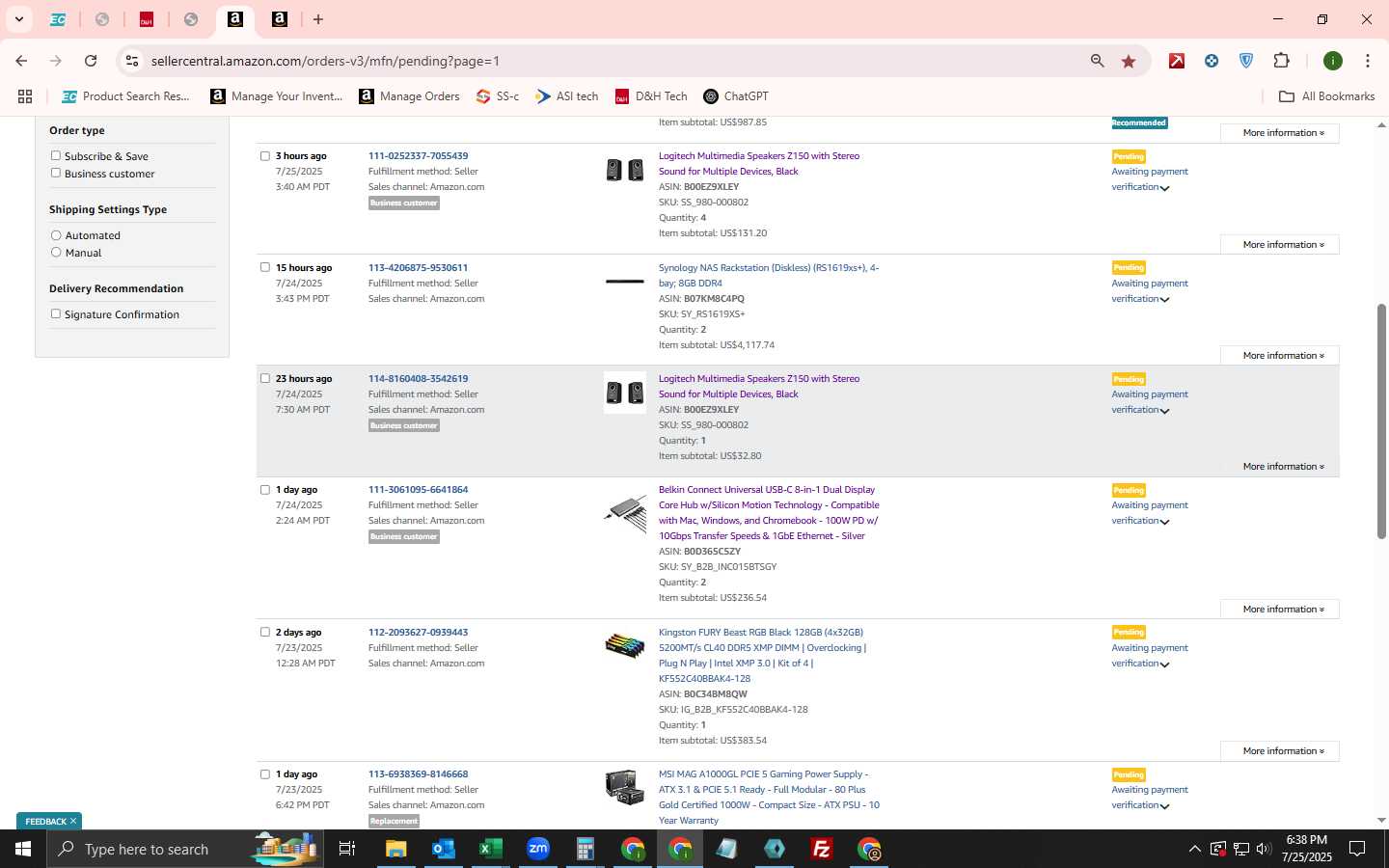
Task: Open site information icon beside URL
Action: coord(132,61)
